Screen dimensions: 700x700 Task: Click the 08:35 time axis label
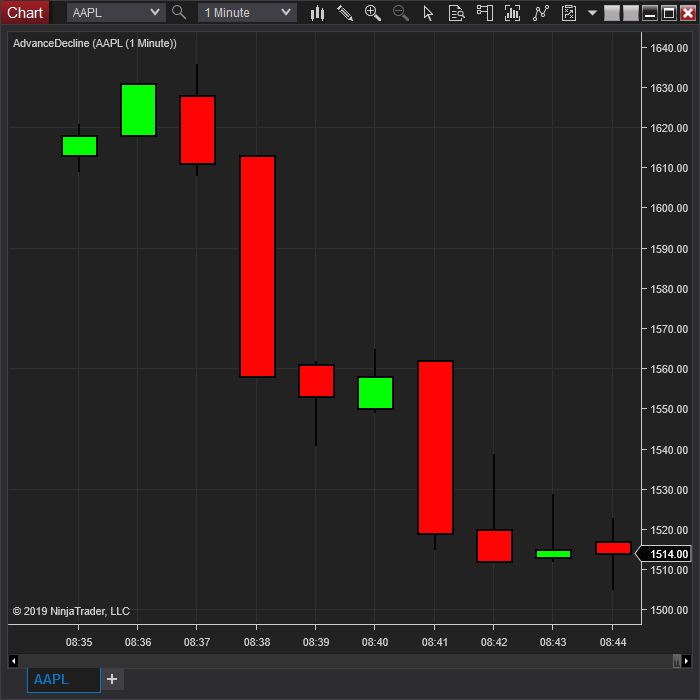click(x=79, y=642)
